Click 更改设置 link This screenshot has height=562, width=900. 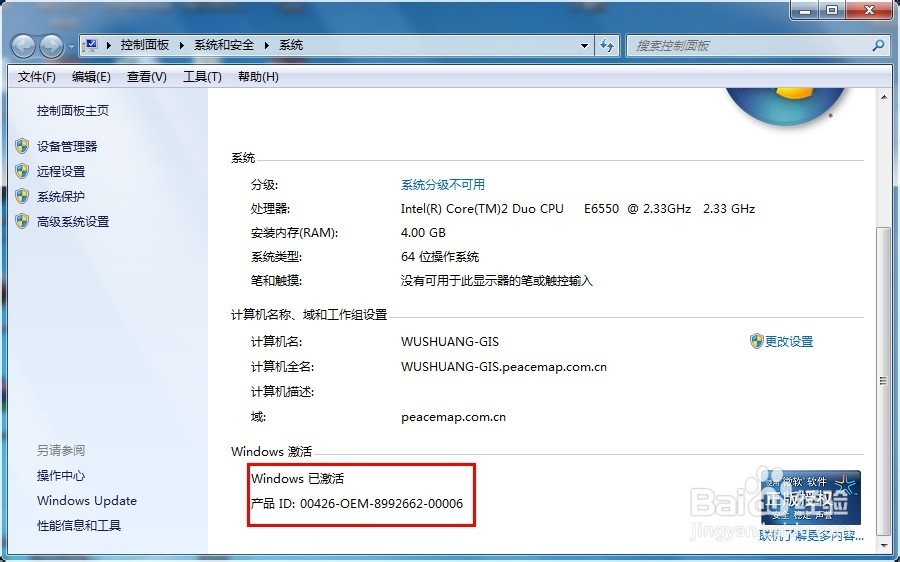(789, 341)
